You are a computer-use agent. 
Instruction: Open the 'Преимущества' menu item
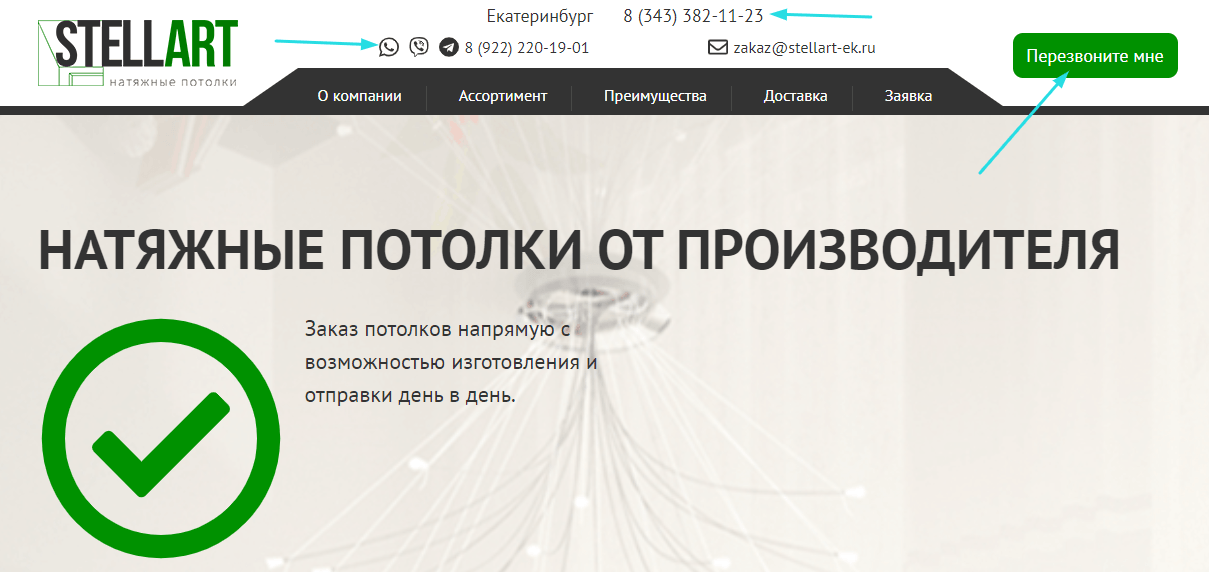(x=655, y=96)
